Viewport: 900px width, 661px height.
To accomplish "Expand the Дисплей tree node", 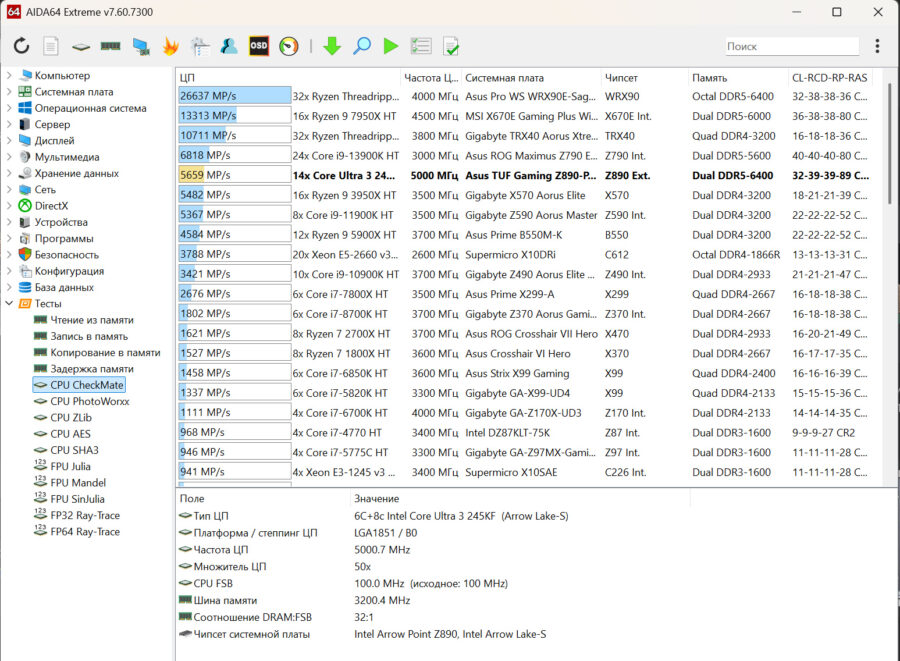I will pos(9,140).
